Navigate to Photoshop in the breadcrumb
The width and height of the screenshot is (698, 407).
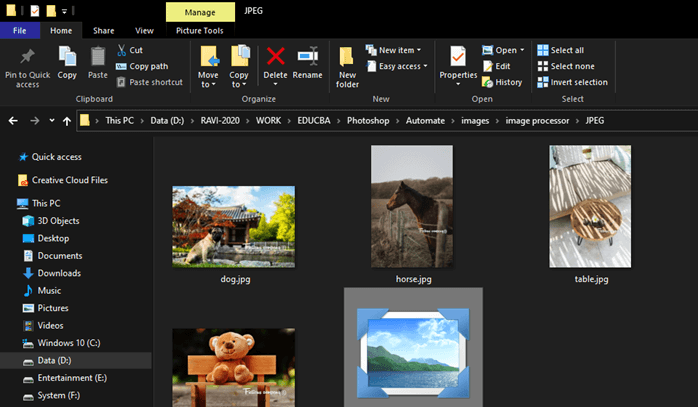[368, 121]
